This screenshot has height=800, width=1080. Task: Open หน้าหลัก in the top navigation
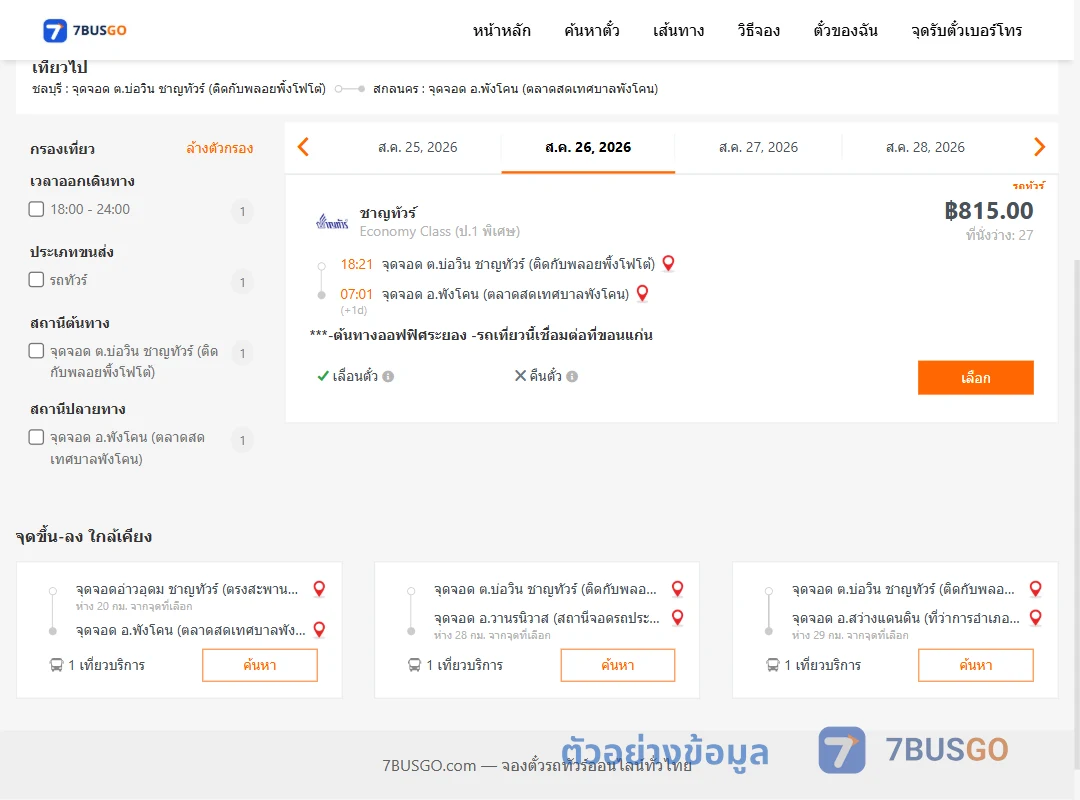[x=501, y=30]
